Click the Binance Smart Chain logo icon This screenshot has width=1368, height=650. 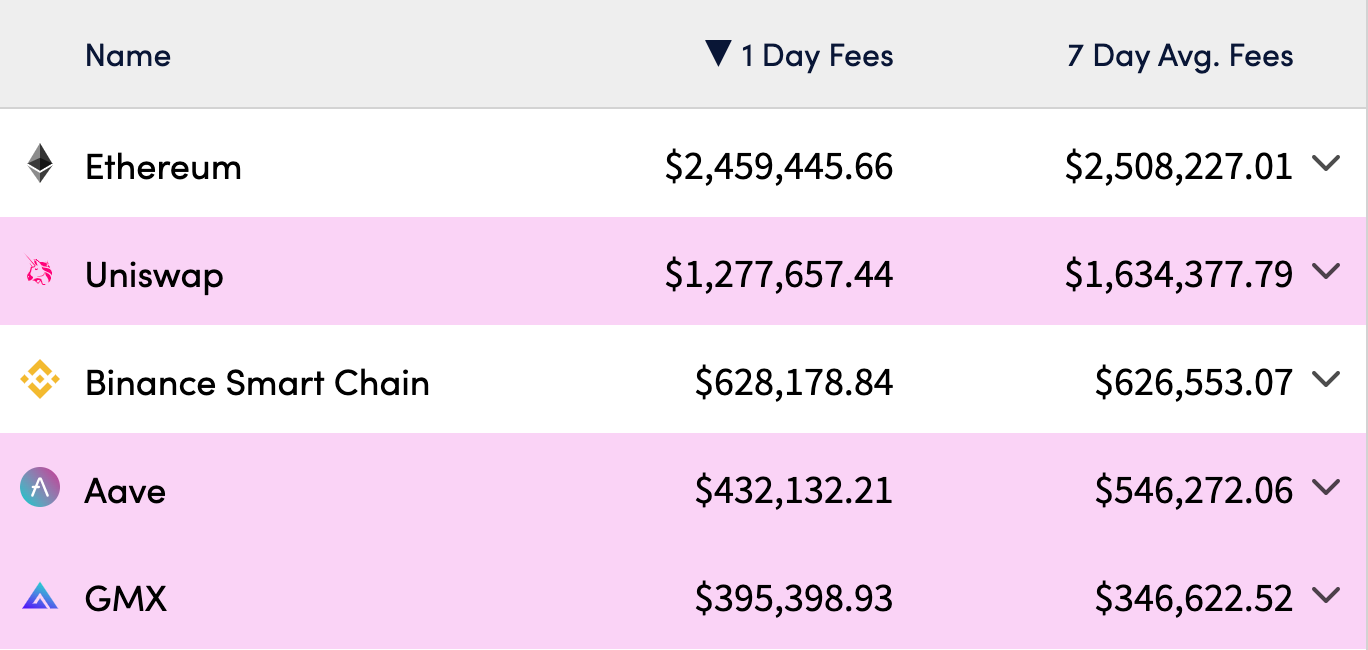click(x=40, y=381)
